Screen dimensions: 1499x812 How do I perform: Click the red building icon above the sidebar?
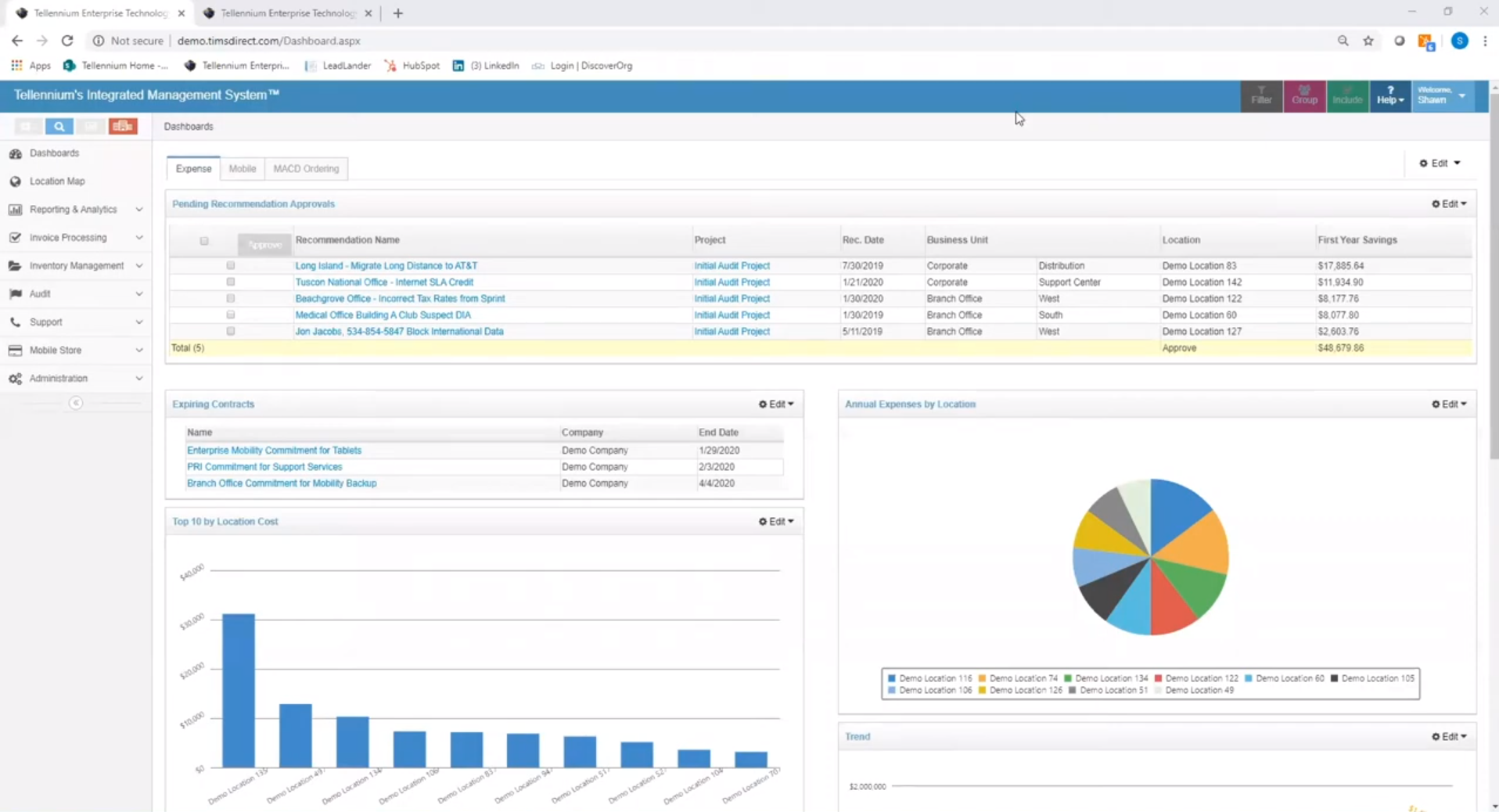[x=123, y=126]
